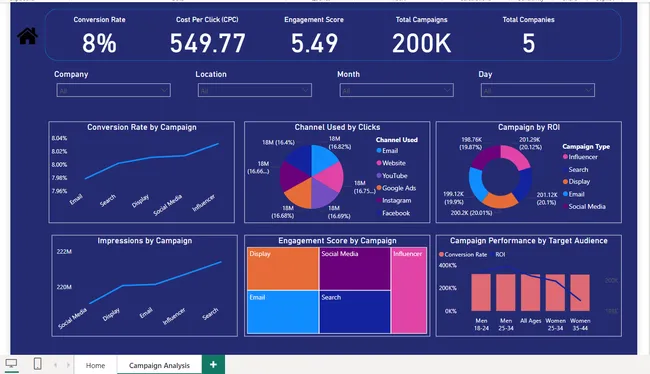Select Email in Channel Used legend
The width and height of the screenshot is (650, 374).
[x=387, y=151]
